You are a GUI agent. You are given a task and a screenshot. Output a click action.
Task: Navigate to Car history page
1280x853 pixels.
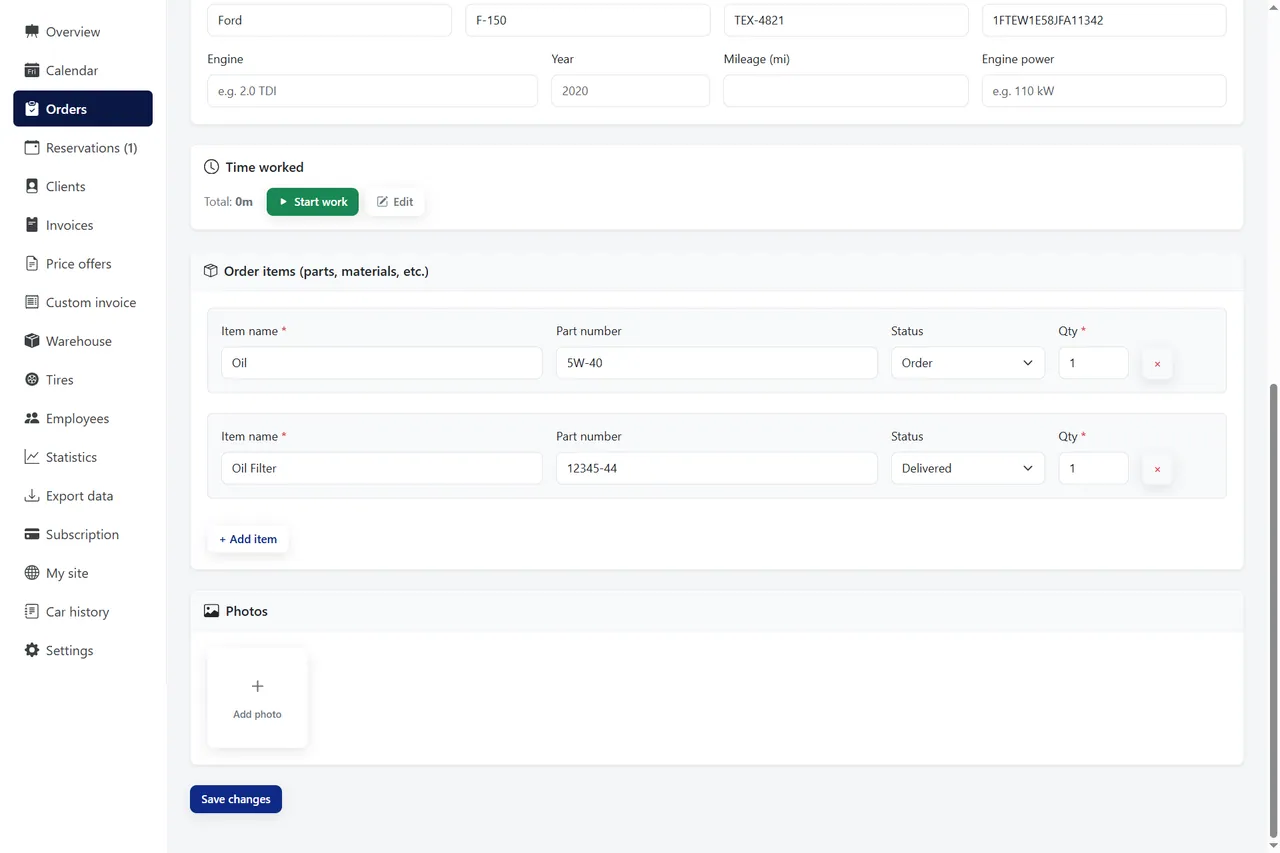83,612
